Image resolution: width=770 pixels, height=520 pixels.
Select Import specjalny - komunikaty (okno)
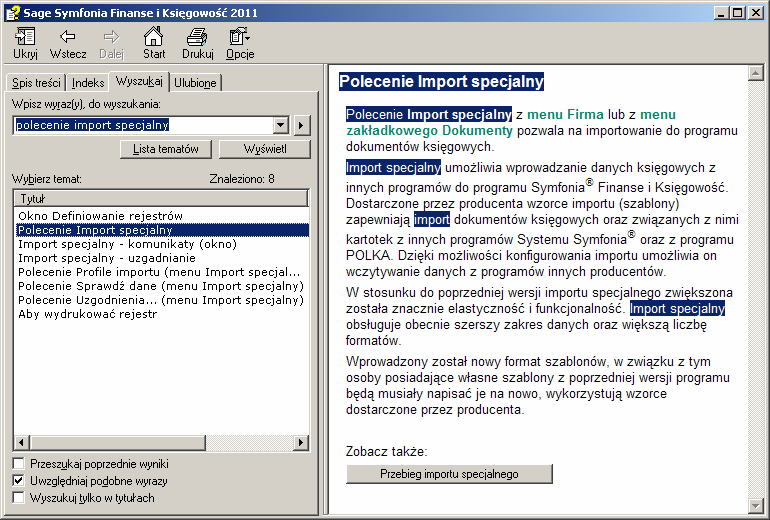127,244
